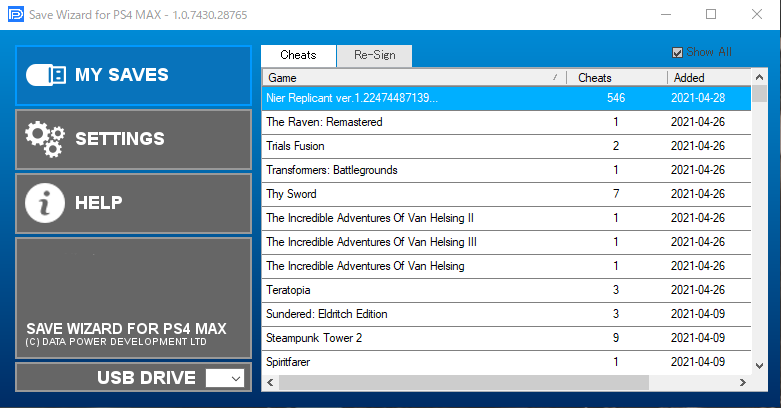Select the Thy Sword row
Viewport: 781px width, 408px height.
click(507, 194)
